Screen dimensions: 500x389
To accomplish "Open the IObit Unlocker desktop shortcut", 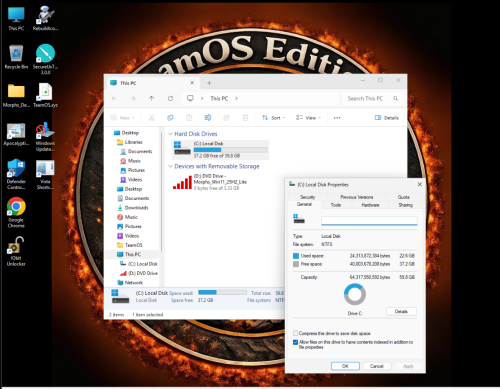I will pos(16,251).
